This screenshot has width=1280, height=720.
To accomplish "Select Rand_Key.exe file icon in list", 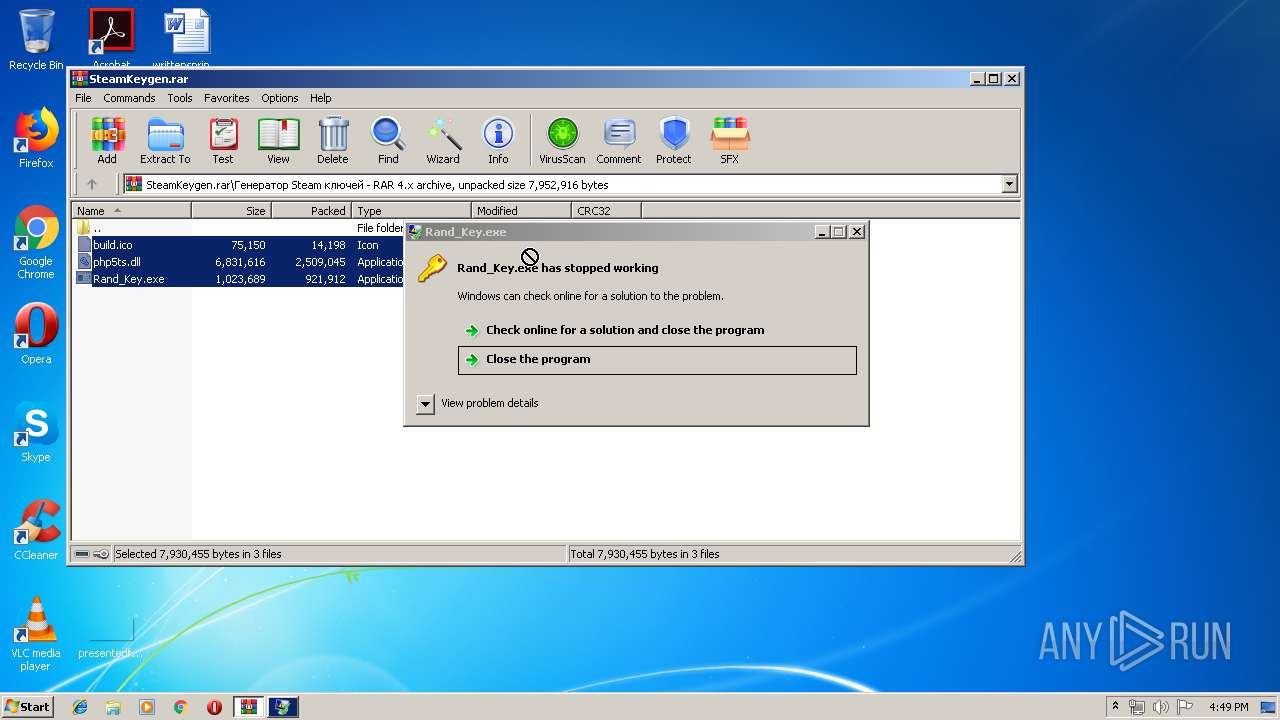I will [84, 279].
